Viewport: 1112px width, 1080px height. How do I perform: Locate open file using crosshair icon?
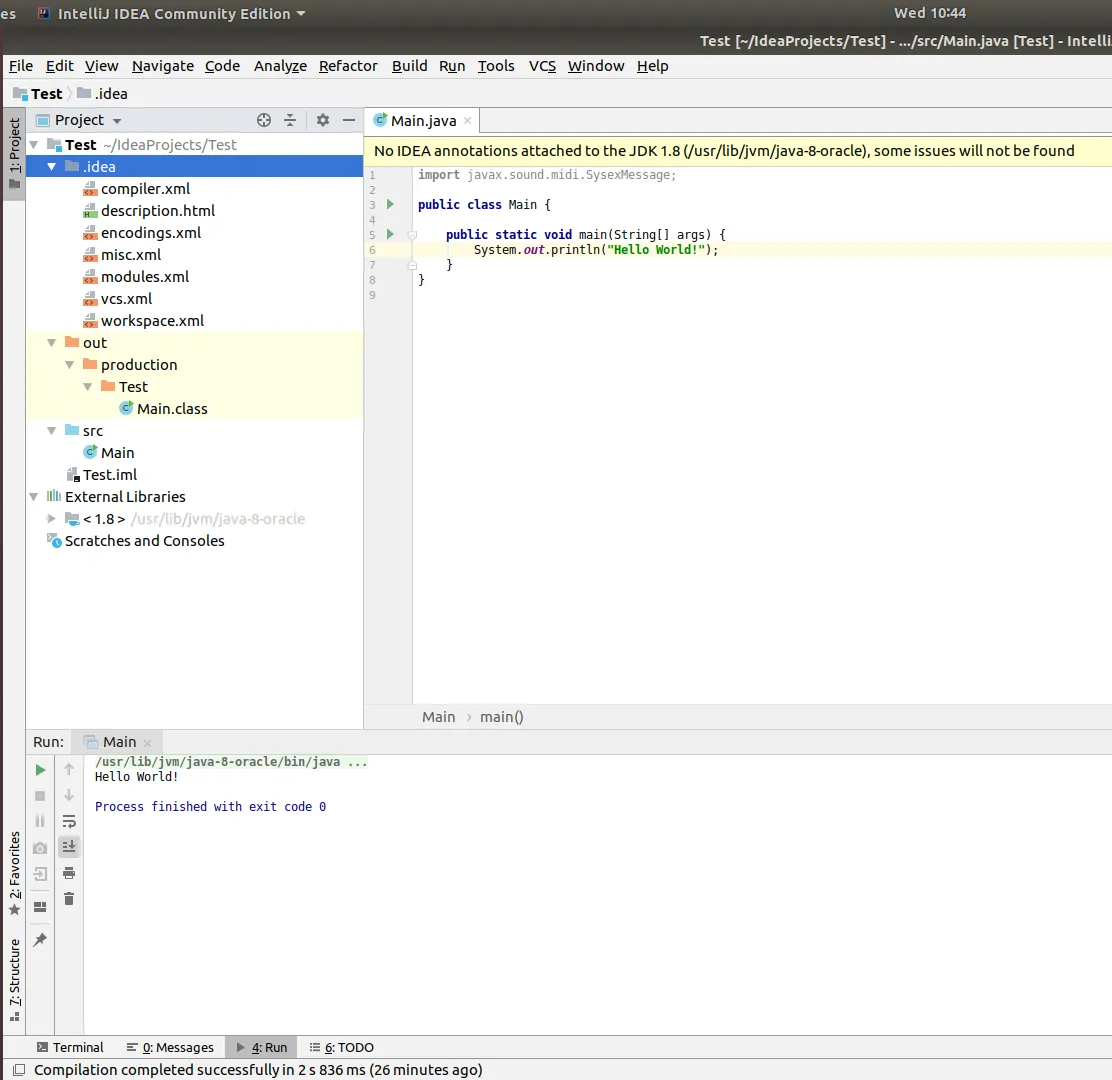click(263, 119)
